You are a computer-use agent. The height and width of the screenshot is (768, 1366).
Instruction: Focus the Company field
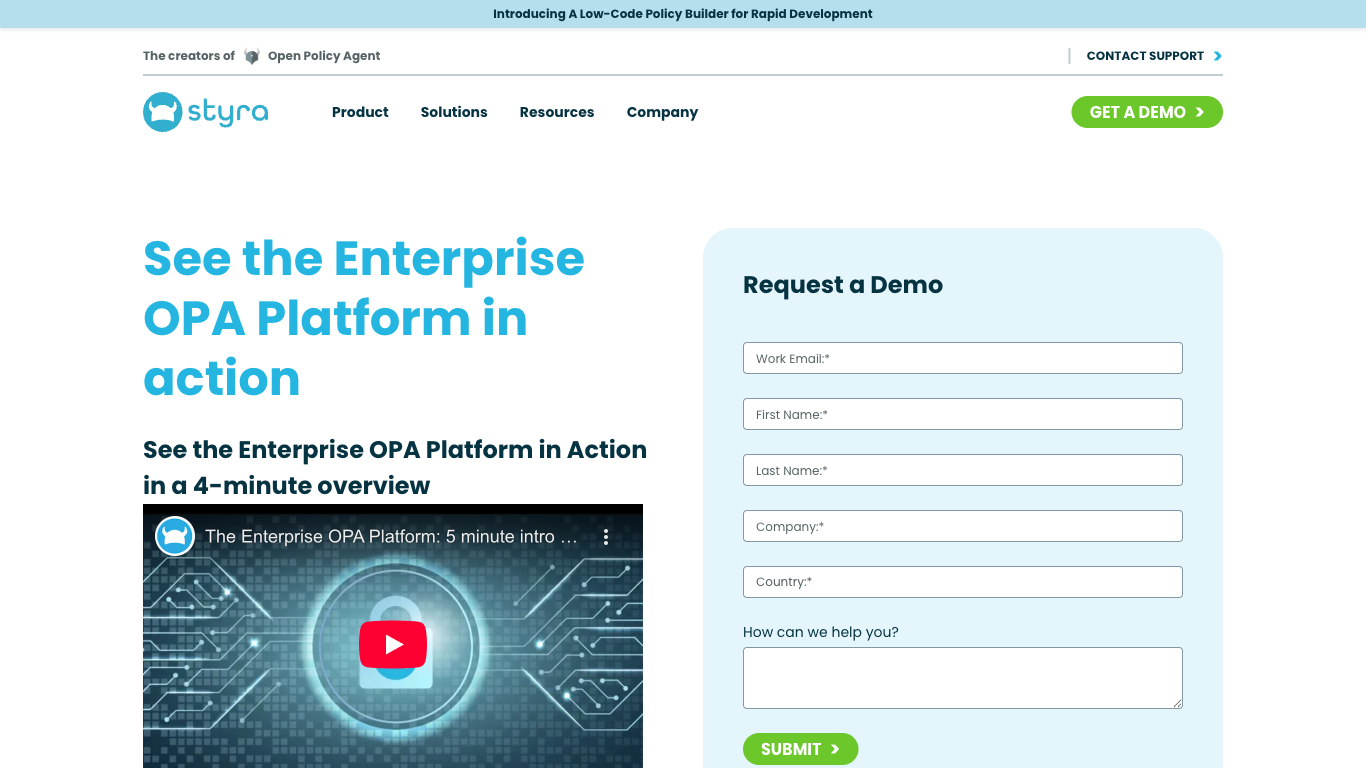[963, 526]
